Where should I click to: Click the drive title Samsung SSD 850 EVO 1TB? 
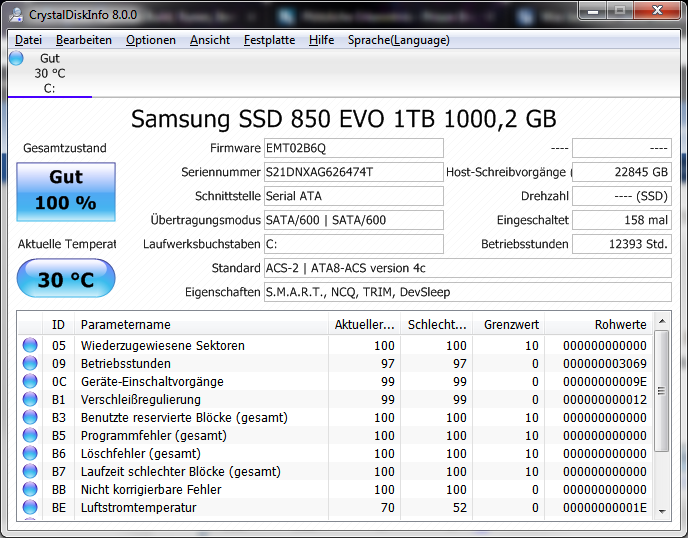(344, 119)
